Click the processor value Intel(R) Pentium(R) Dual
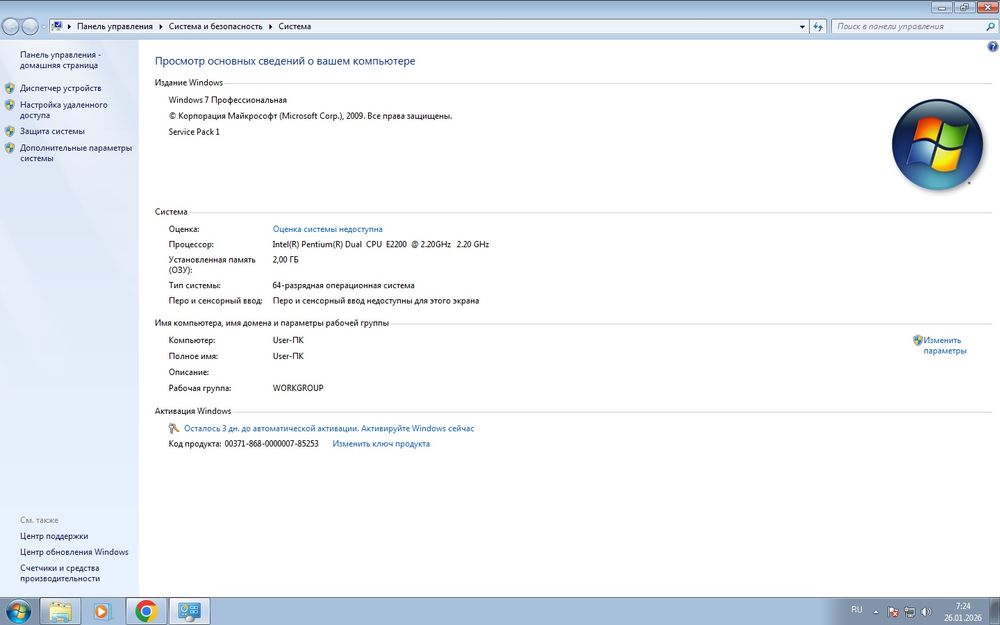The height and width of the screenshot is (625, 1000). click(381, 244)
